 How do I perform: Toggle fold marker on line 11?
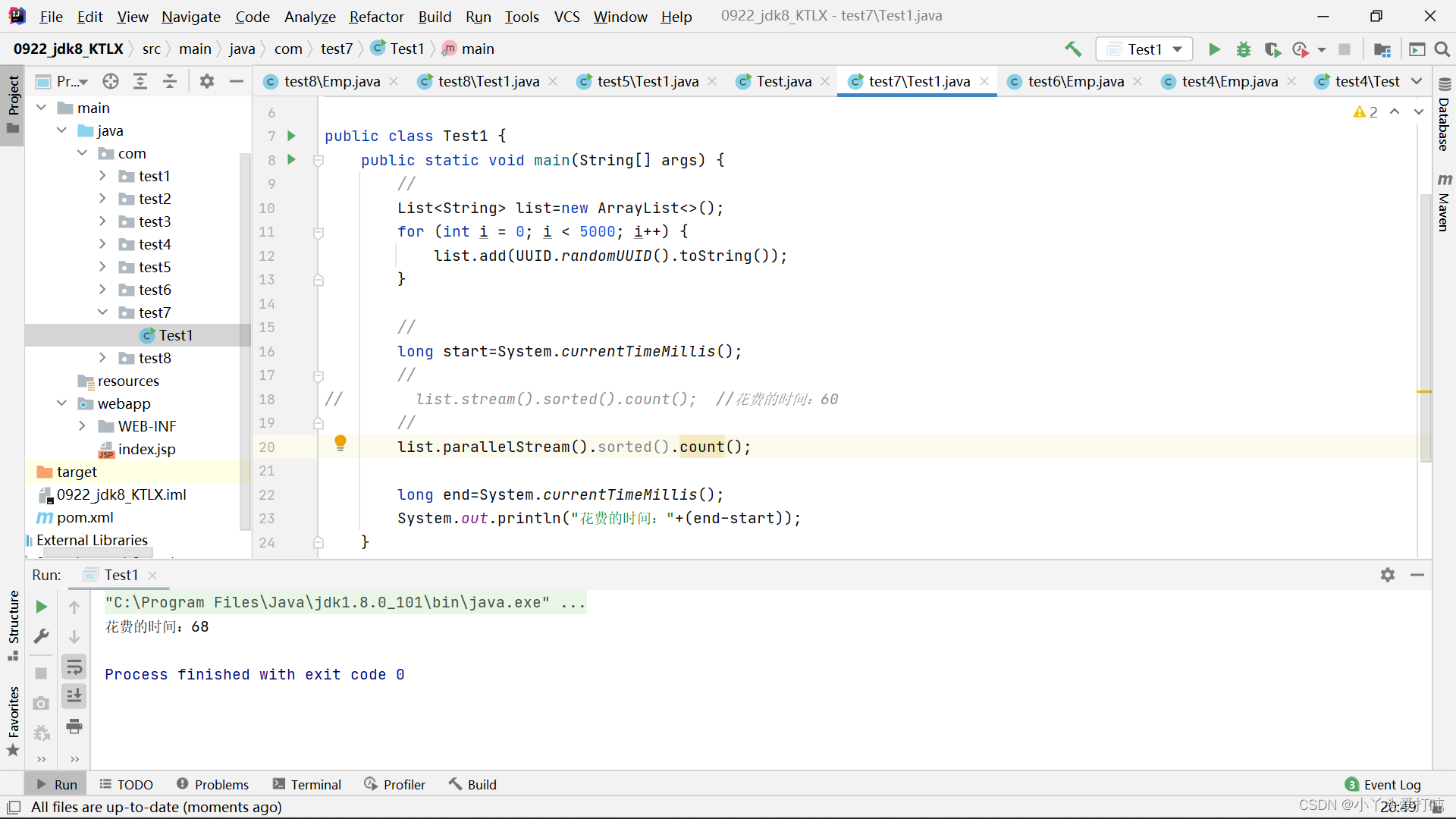pos(318,232)
